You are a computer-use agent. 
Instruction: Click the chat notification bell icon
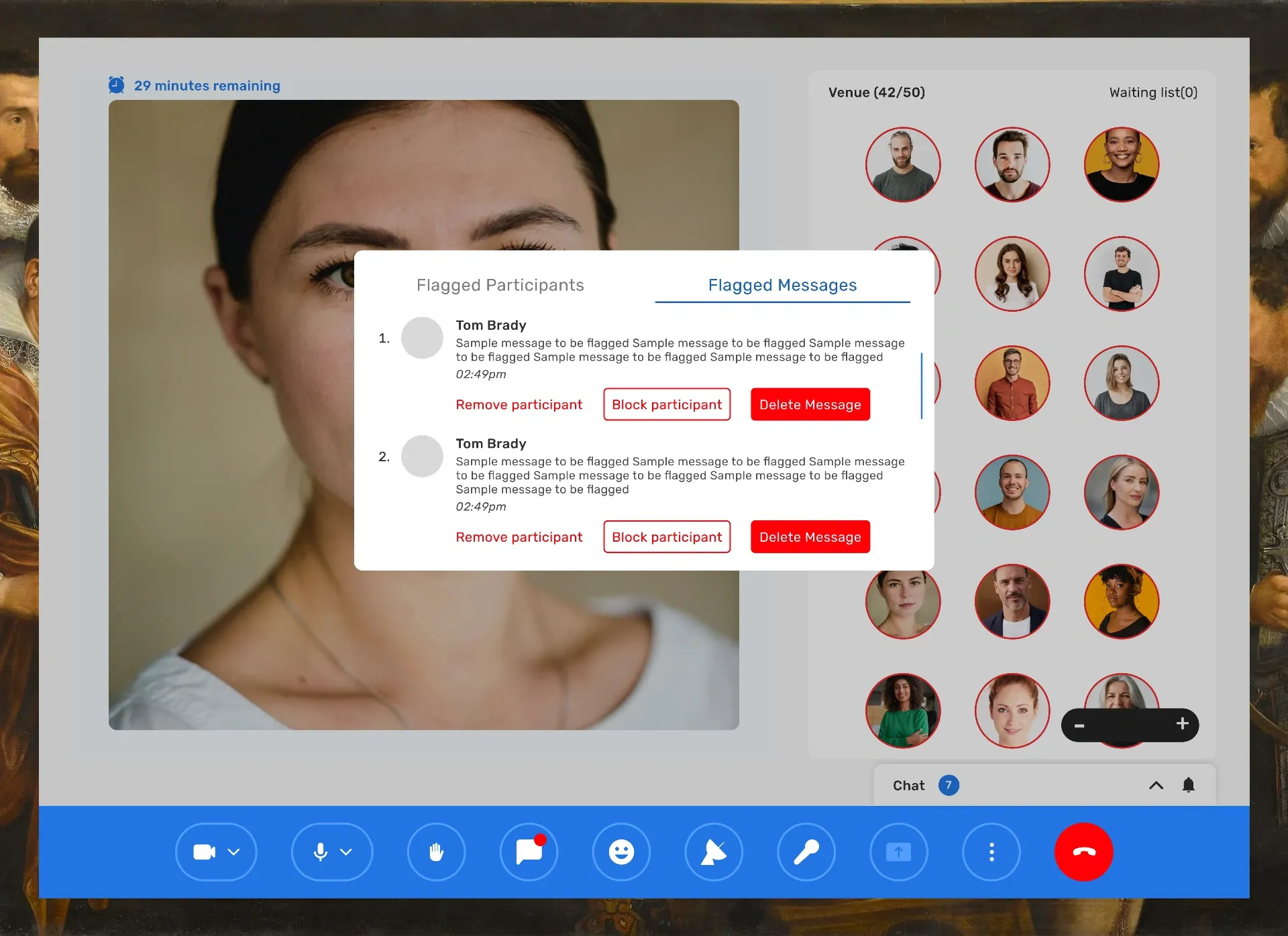coord(1188,785)
